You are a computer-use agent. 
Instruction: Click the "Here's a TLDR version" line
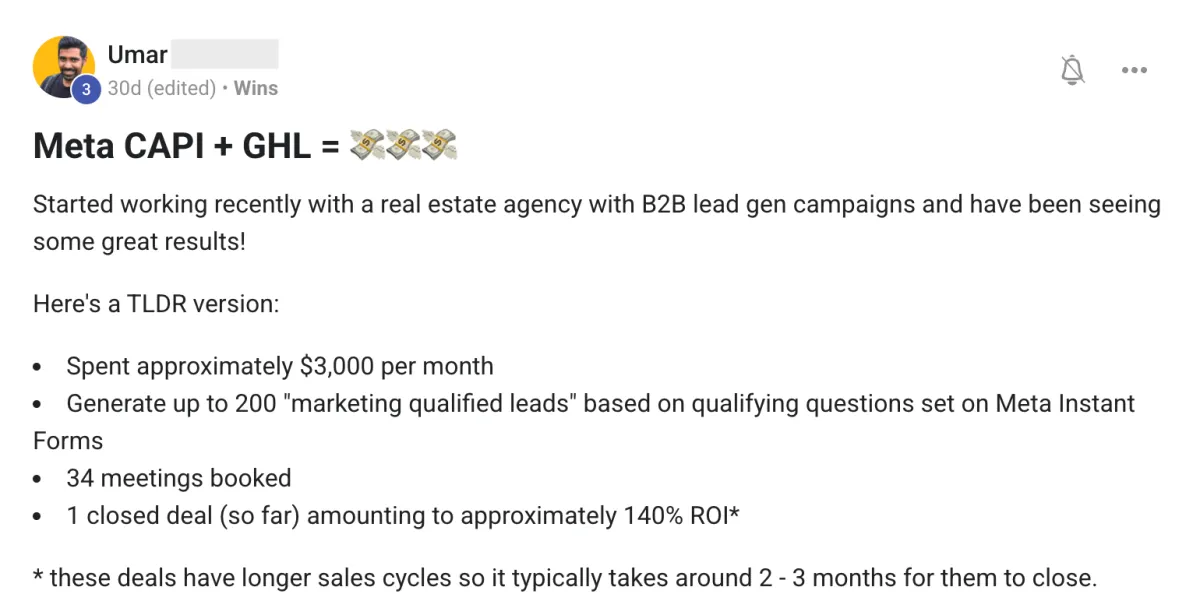[x=156, y=303]
